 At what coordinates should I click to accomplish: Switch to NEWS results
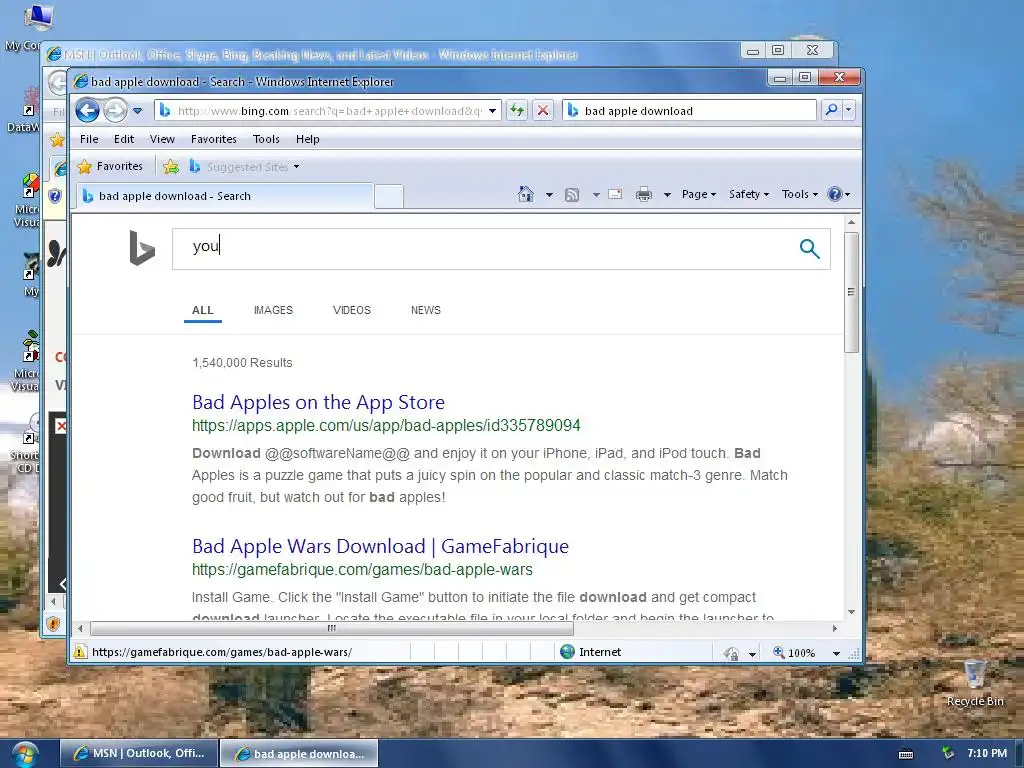[426, 310]
